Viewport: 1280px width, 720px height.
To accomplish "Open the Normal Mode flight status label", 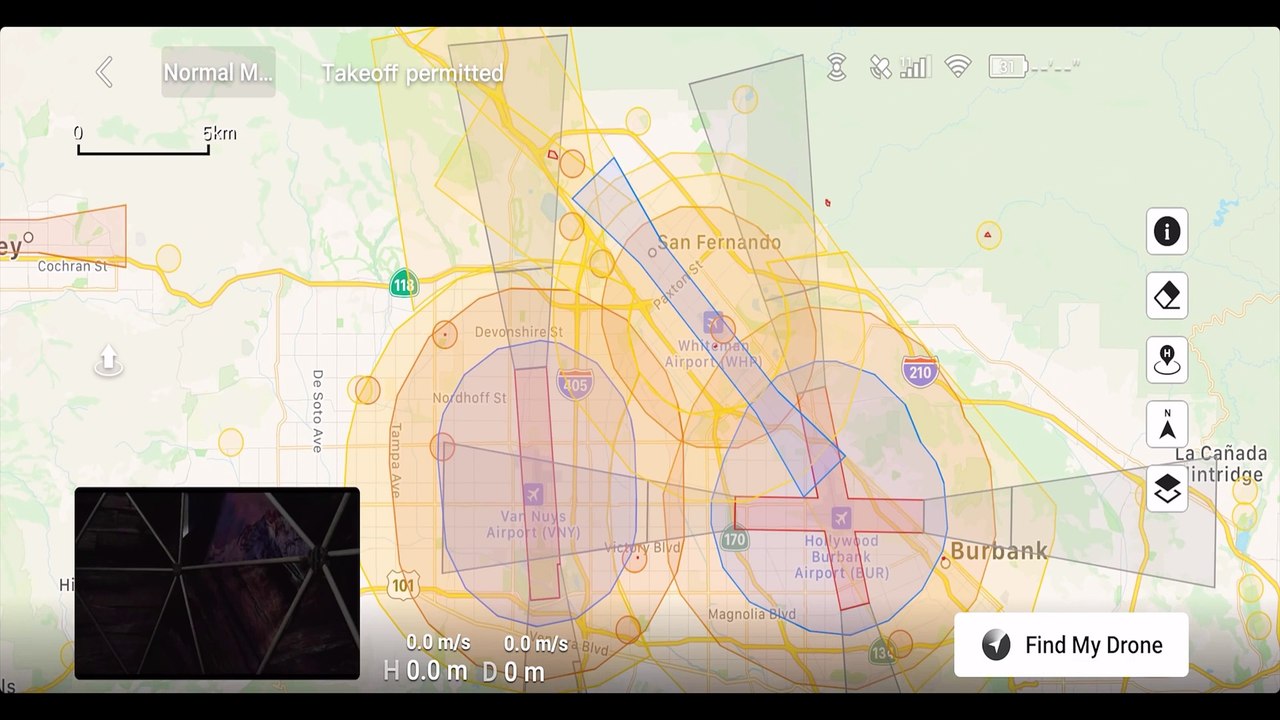I will pos(218,72).
